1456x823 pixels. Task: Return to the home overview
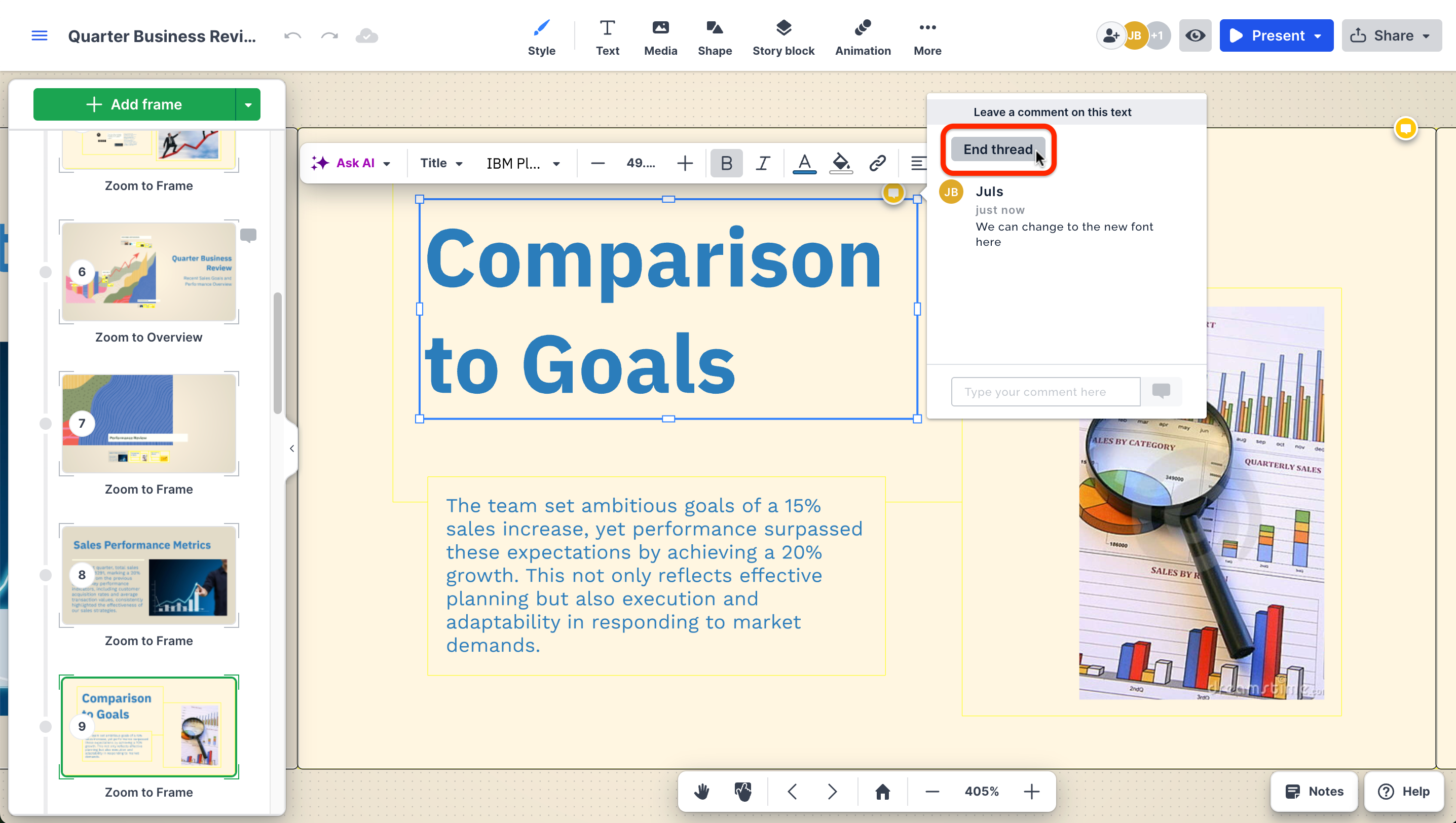click(882, 792)
